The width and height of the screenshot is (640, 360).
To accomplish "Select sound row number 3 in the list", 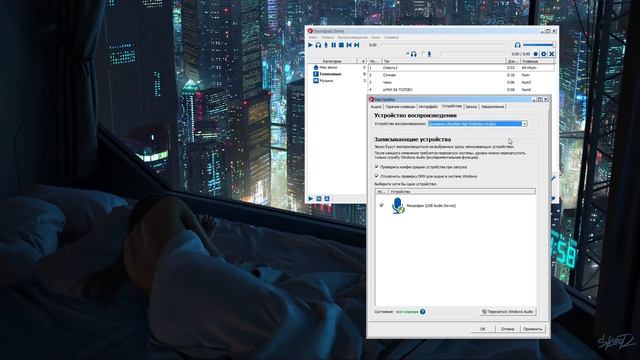I will coord(461,82).
